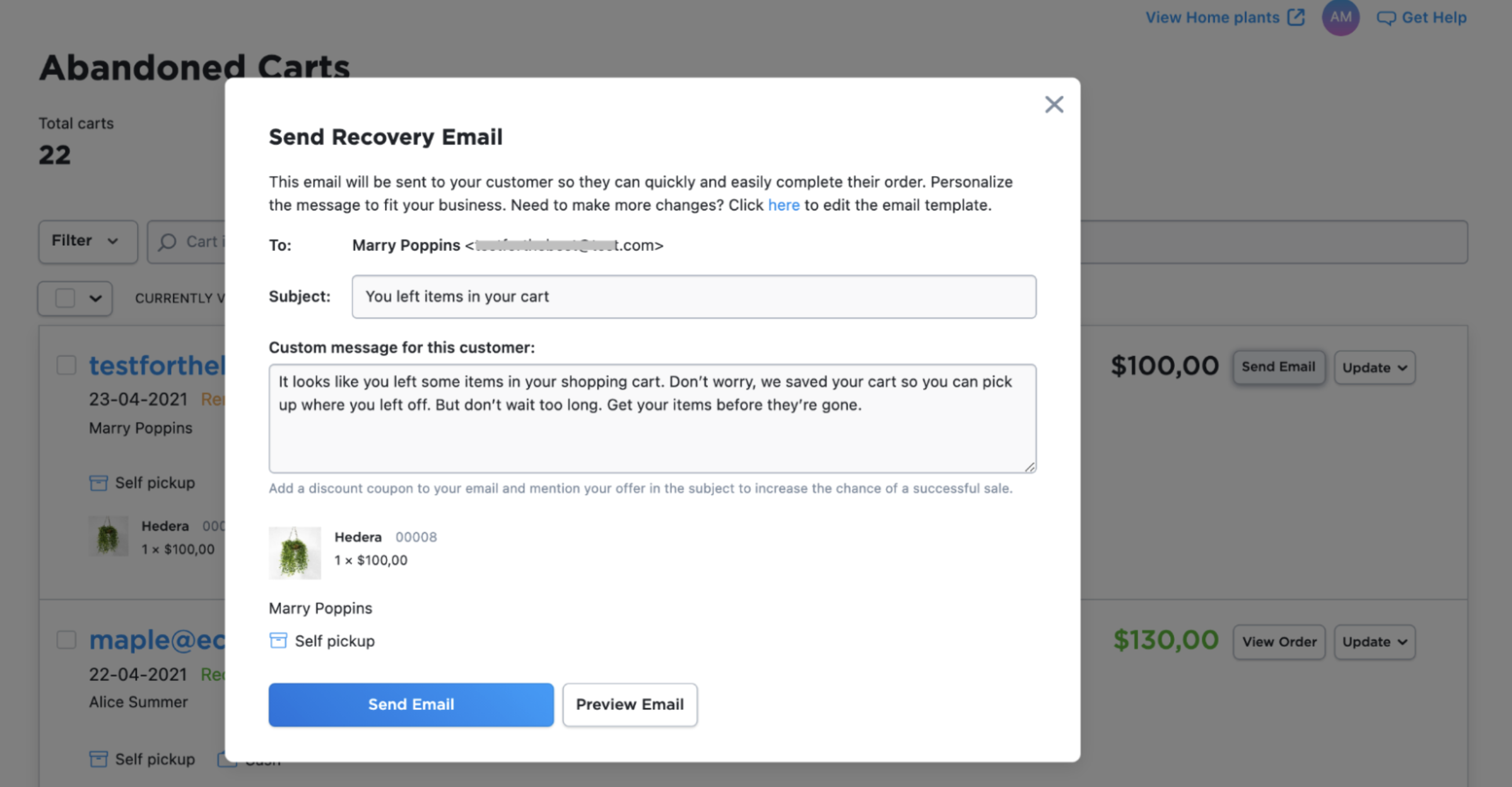Expand the Update dropdown on the $100,00 cart
Screen dimensions: 1512x787
click(x=1375, y=367)
